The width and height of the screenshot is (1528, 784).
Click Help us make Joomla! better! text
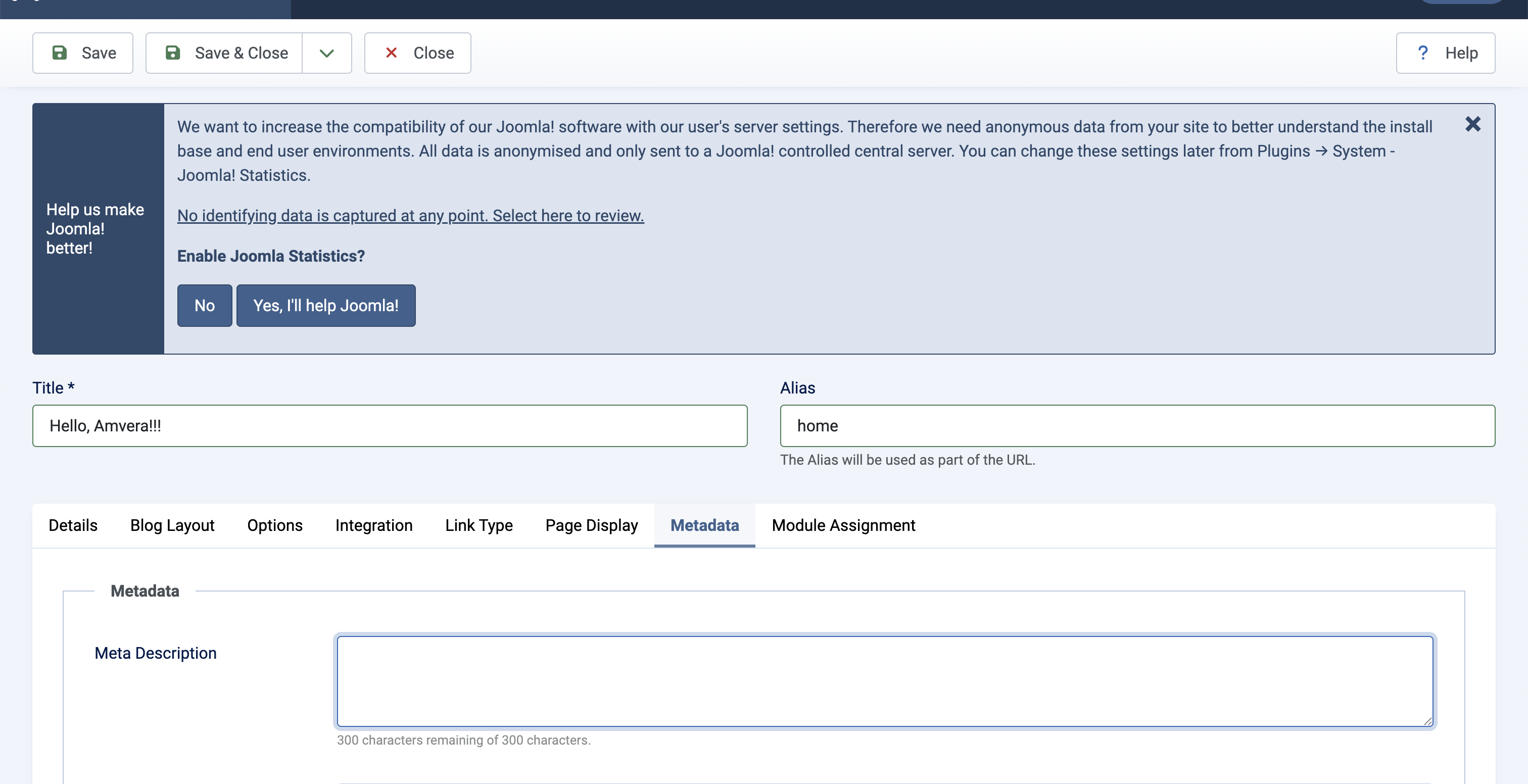pyautogui.click(x=95, y=229)
